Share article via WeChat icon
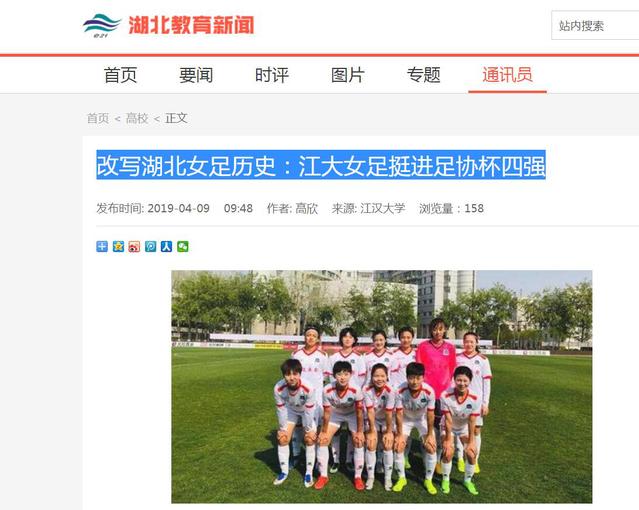639x510 pixels. [x=183, y=246]
